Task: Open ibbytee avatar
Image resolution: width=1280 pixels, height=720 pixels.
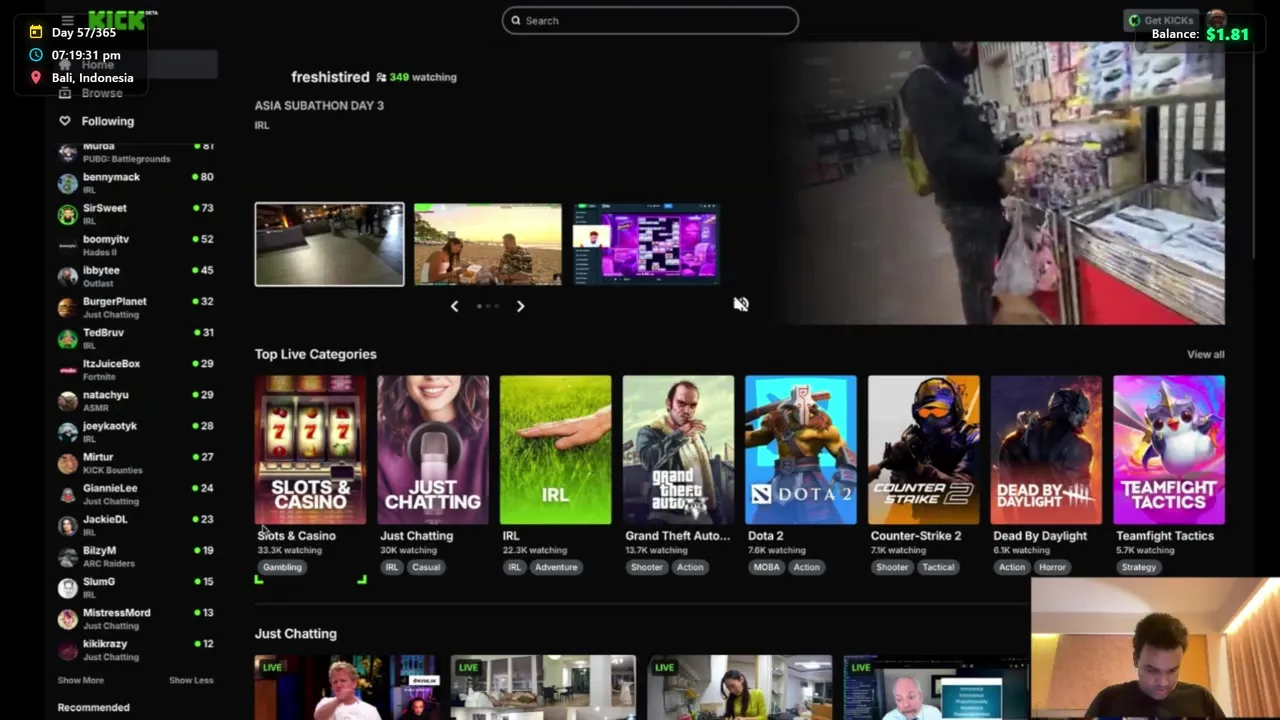Action: point(67,276)
